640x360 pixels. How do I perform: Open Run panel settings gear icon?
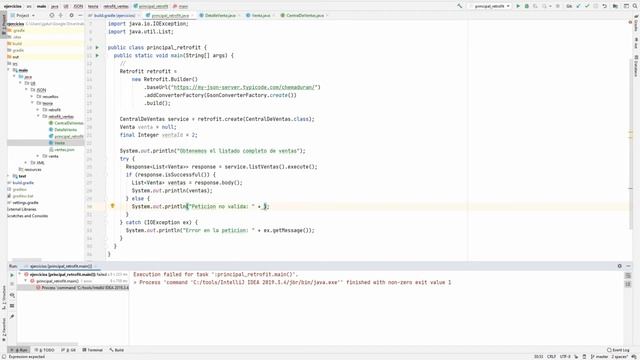click(x=620, y=266)
